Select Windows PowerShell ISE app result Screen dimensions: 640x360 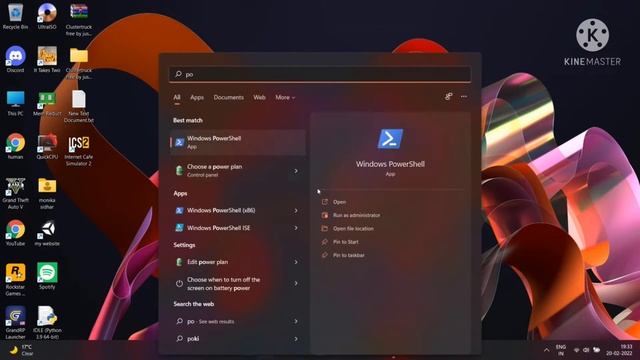(238, 228)
